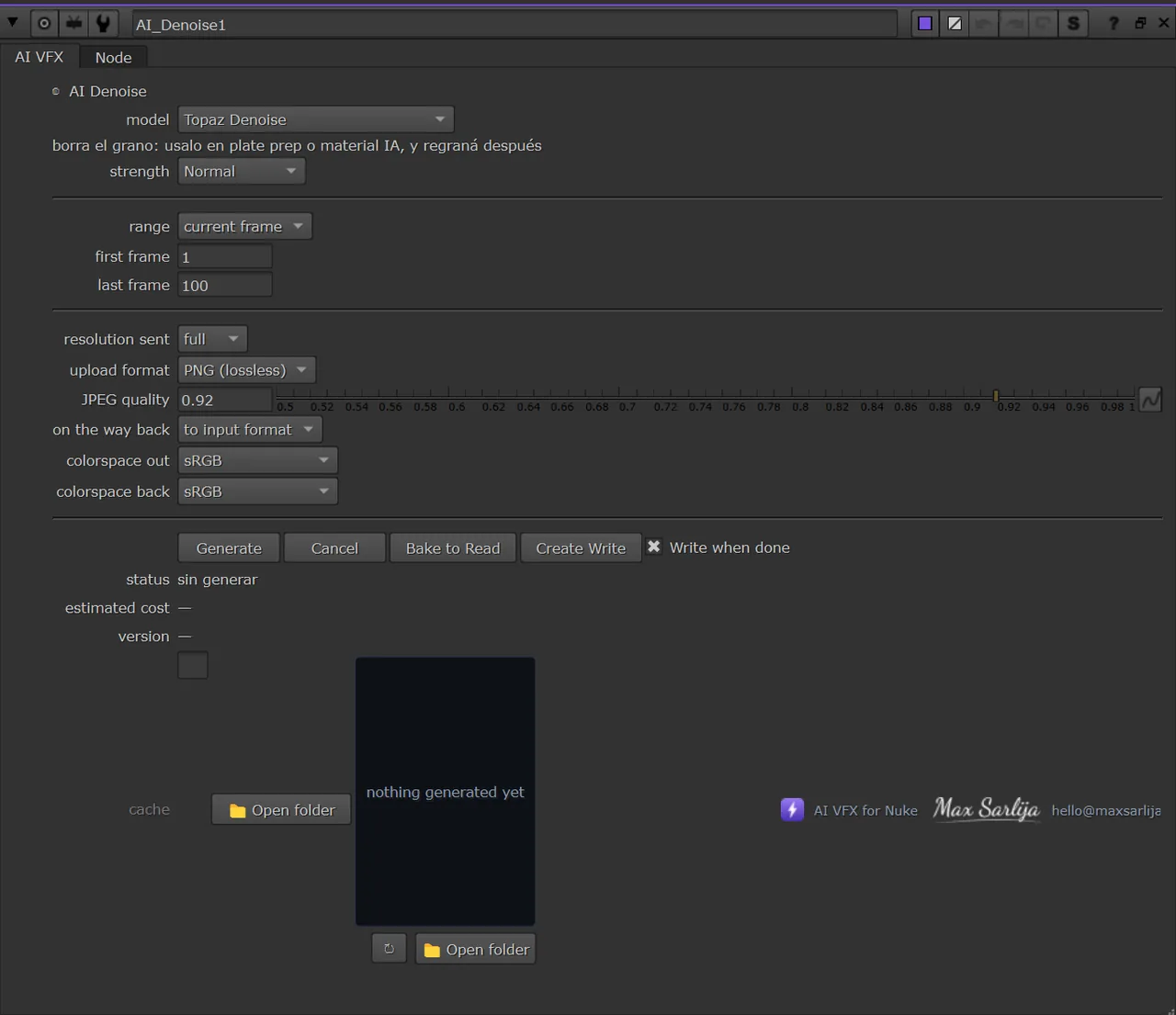Click the last frame input field

tap(224, 285)
